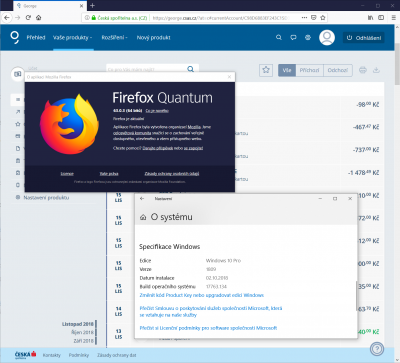Open the Firefox Library icon
400x363 pixels.
tap(370, 17)
